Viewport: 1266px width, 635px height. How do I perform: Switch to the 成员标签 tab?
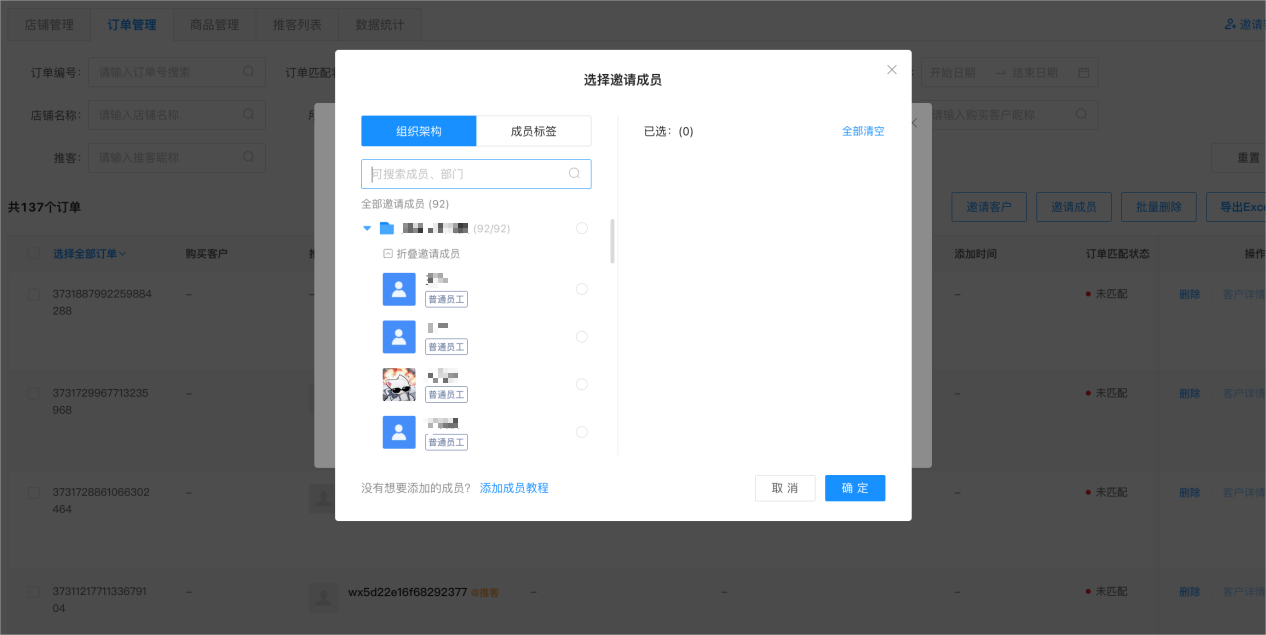click(534, 130)
